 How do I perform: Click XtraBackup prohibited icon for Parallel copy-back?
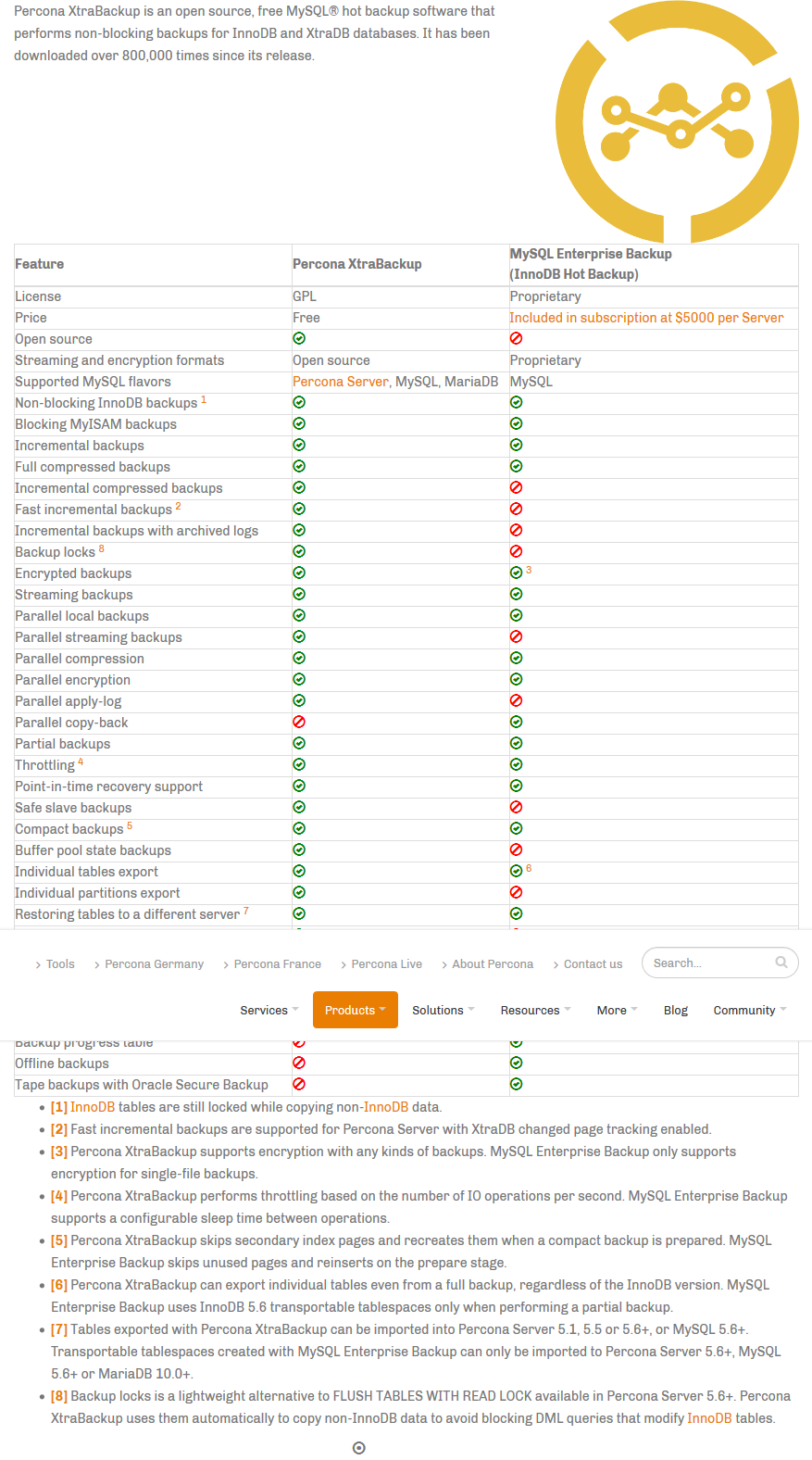point(299,722)
